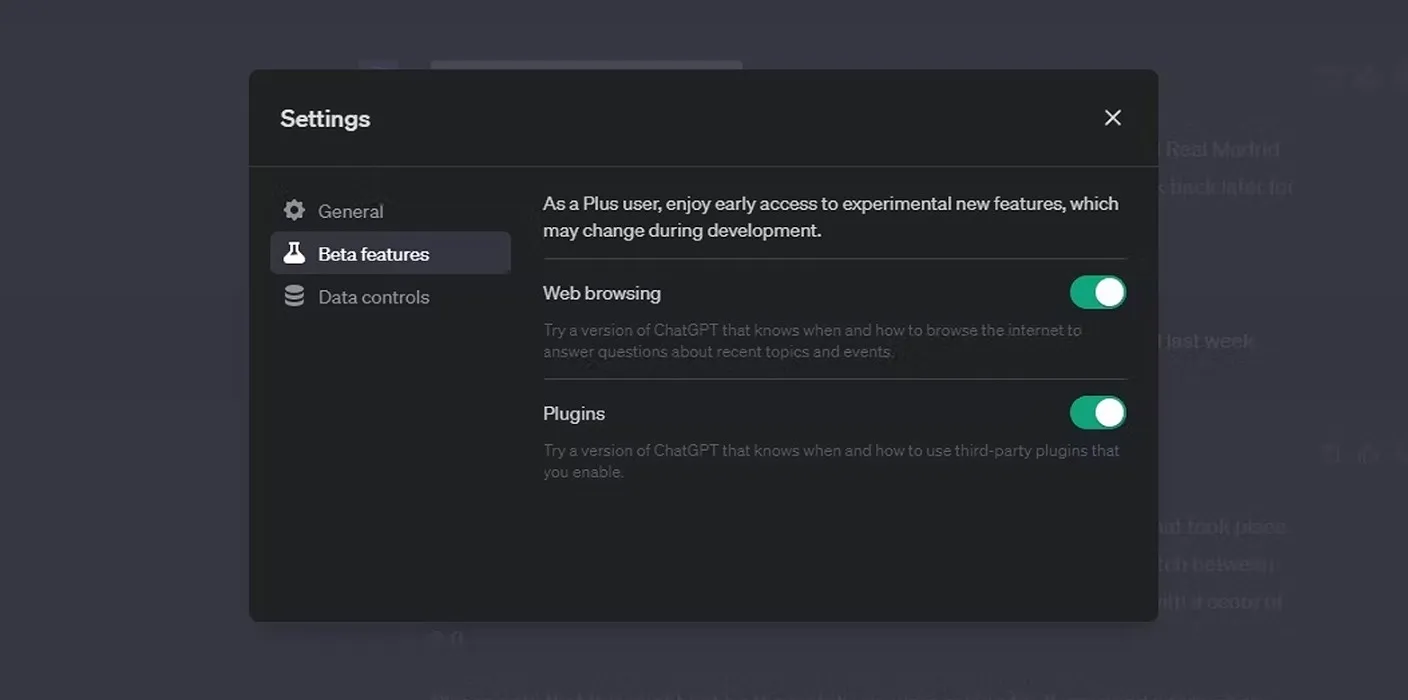The height and width of the screenshot is (700, 1408).
Task: Click the Plugins description about third-party plugins
Action: [831, 461]
